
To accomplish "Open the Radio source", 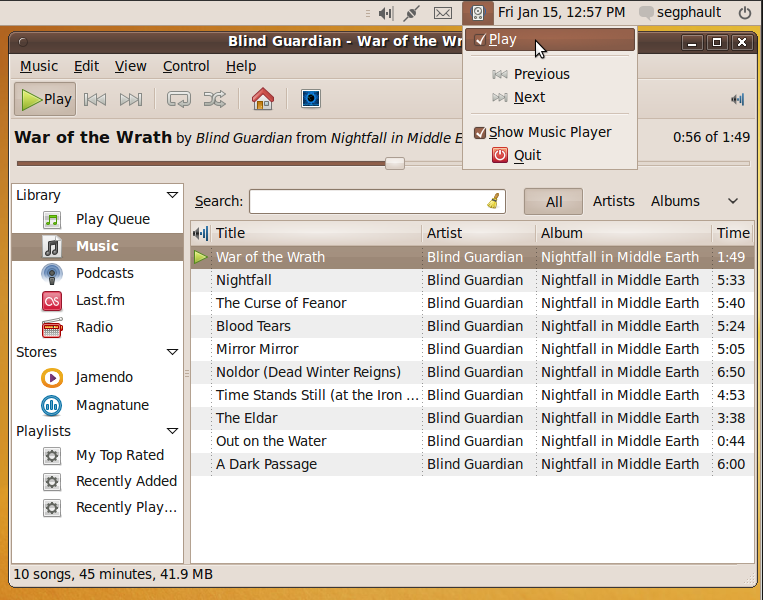I will 97,327.
